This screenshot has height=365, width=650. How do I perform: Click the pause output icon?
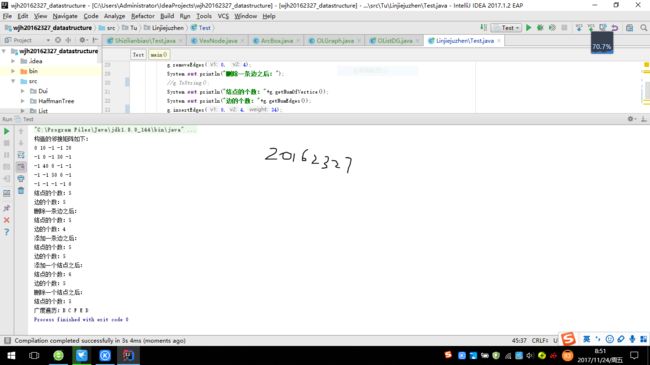(x=7, y=155)
